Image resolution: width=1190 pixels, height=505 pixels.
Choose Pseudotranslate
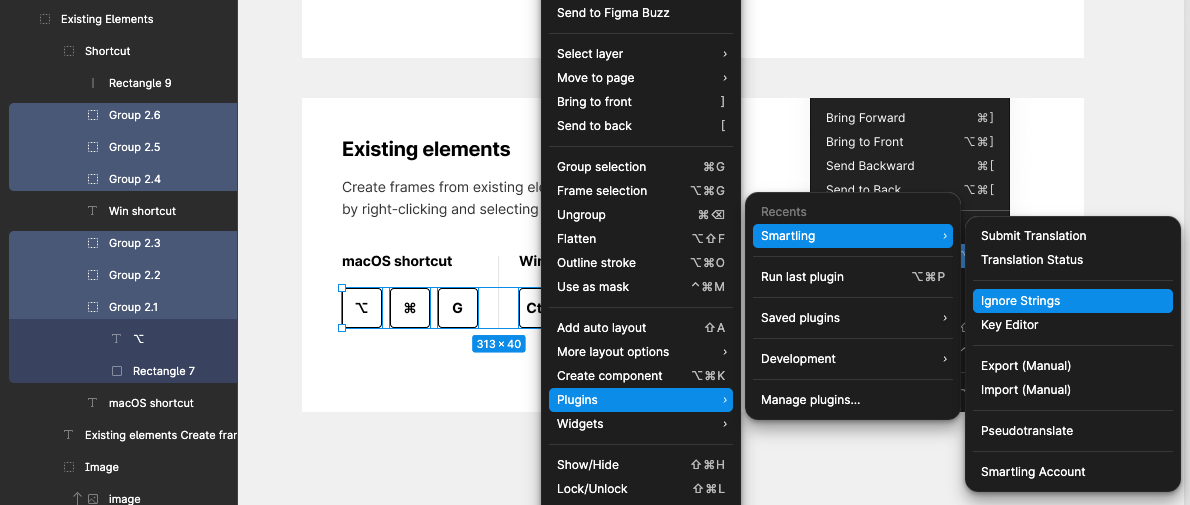pos(1072,431)
